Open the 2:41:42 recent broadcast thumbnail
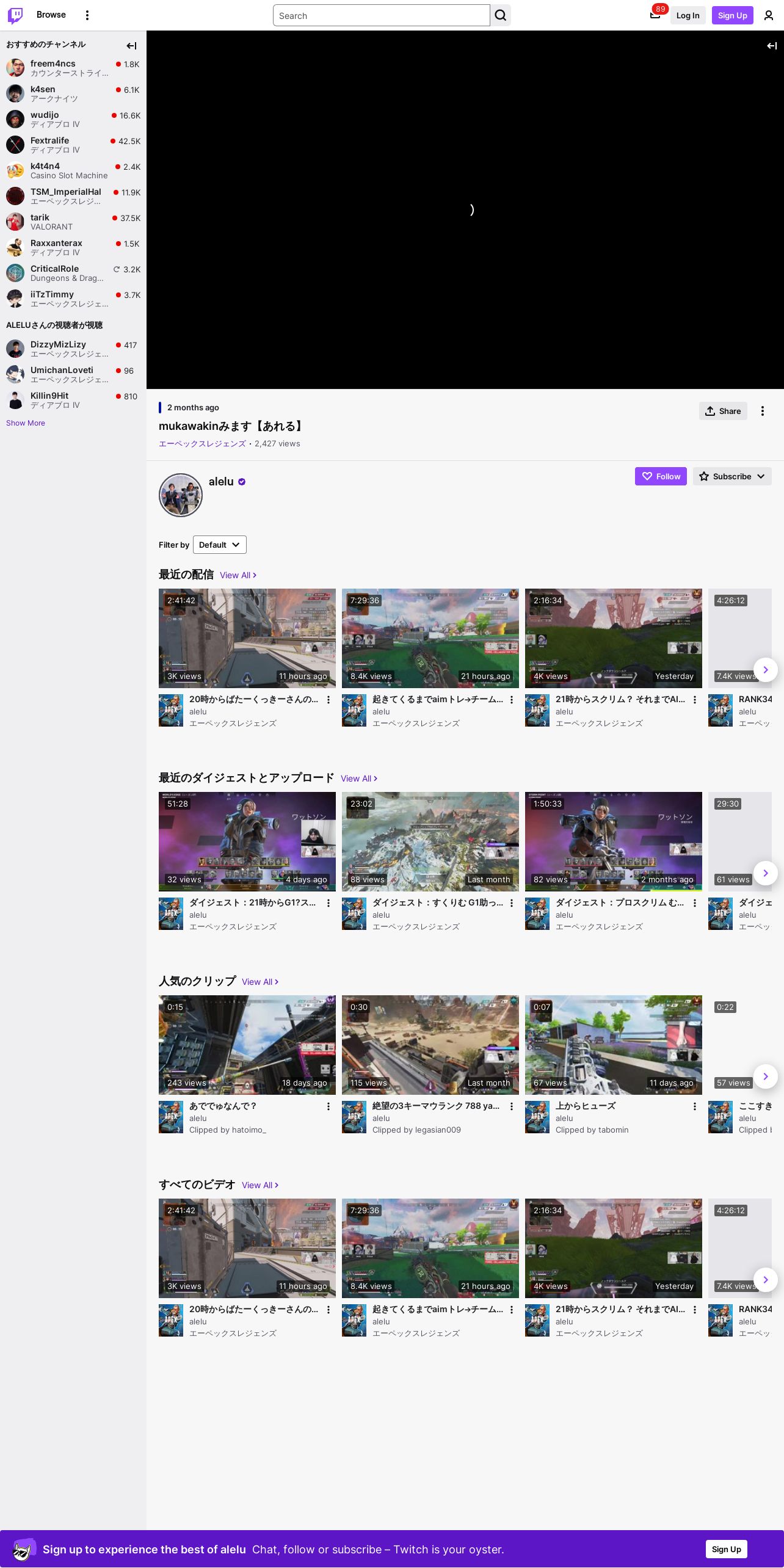Viewport: 784px width, 1568px height. (247, 638)
